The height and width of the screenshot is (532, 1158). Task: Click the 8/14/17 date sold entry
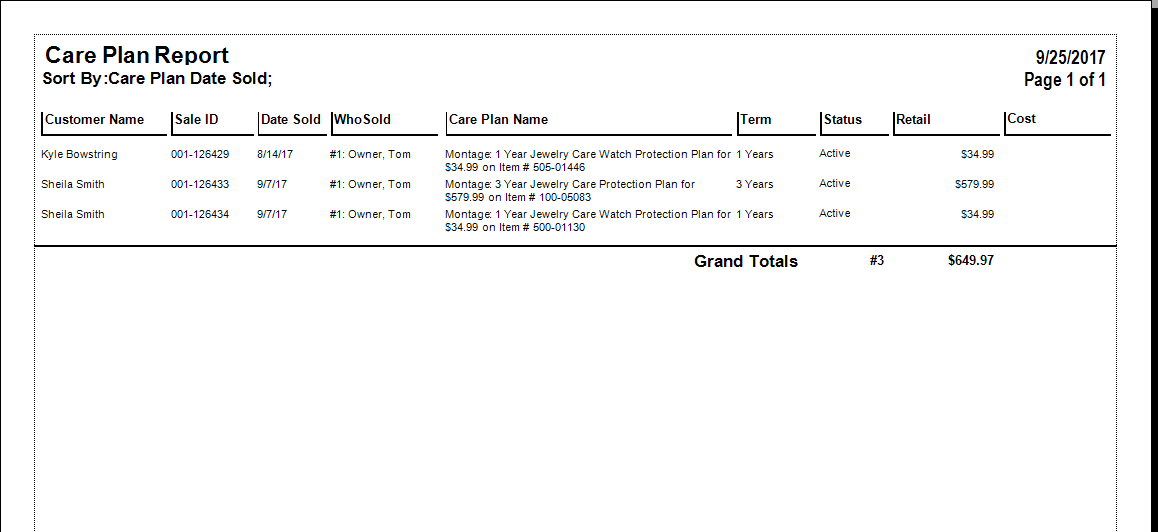[275, 155]
